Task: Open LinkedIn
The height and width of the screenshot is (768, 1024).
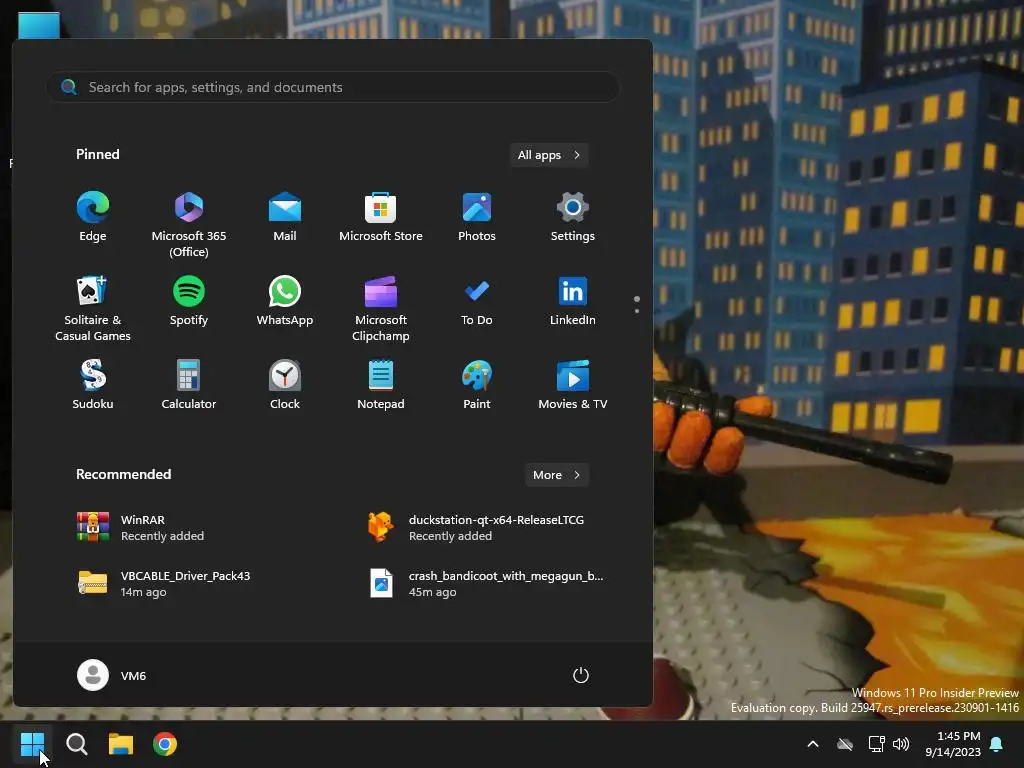Action: point(573,301)
